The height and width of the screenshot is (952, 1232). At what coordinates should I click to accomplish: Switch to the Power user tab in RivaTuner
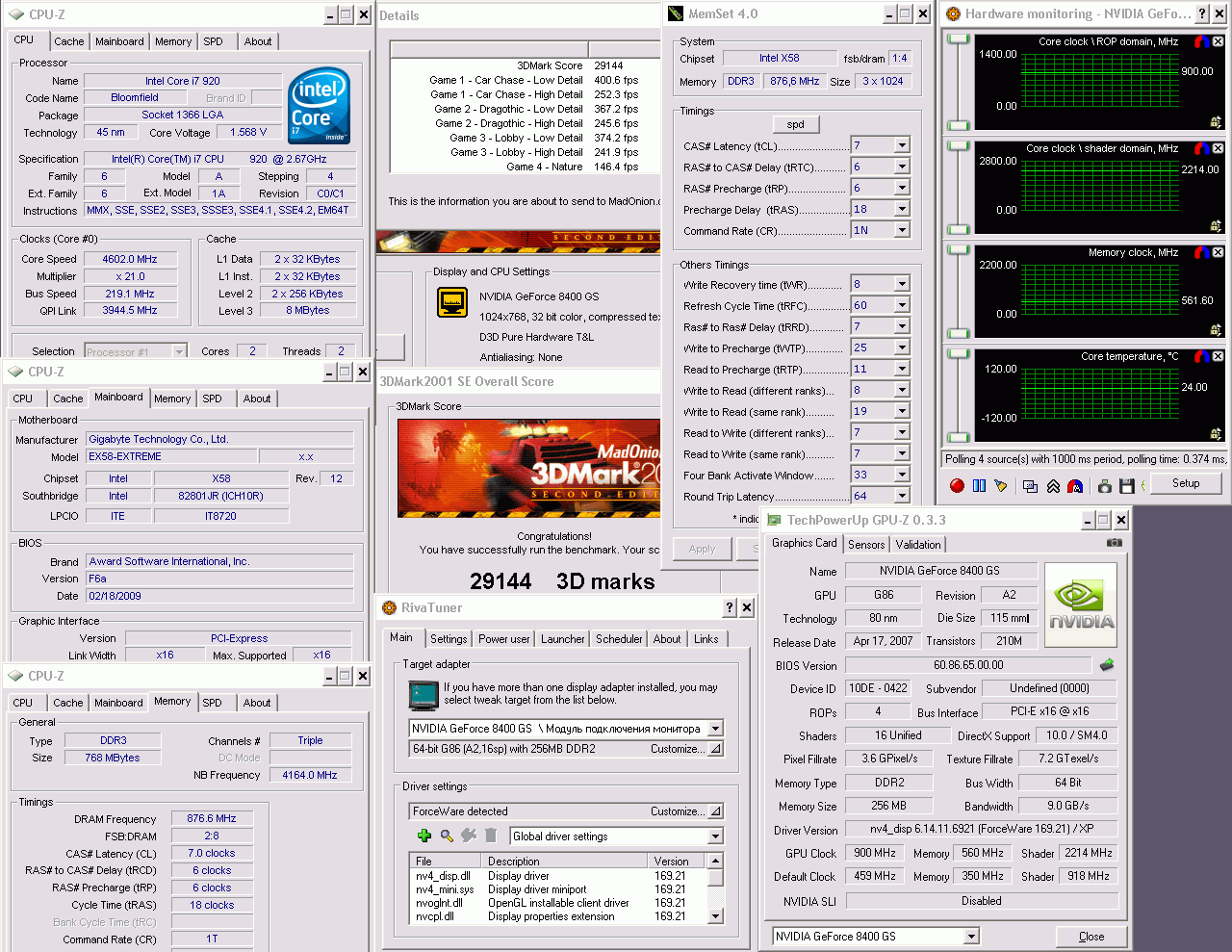click(504, 639)
